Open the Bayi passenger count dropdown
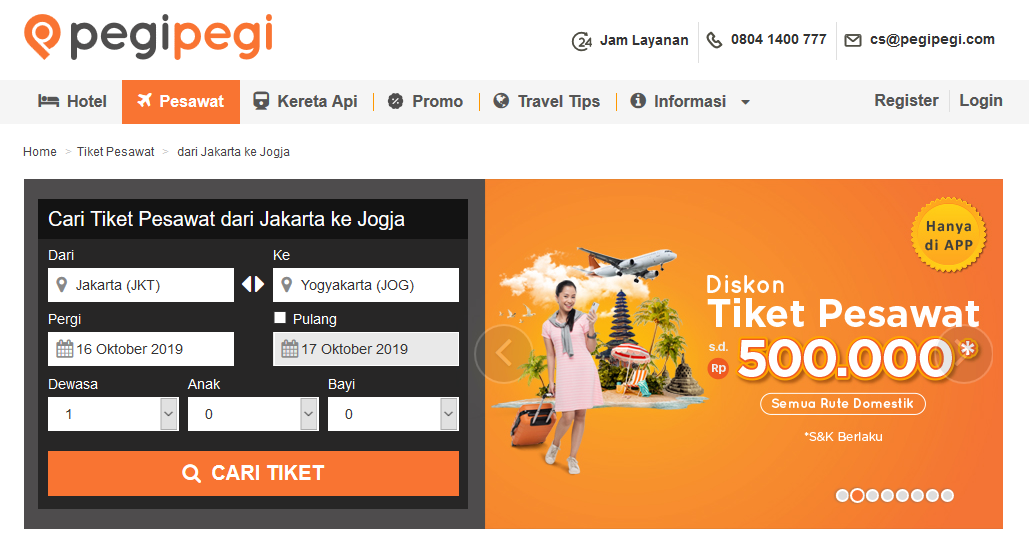 click(393, 414)
